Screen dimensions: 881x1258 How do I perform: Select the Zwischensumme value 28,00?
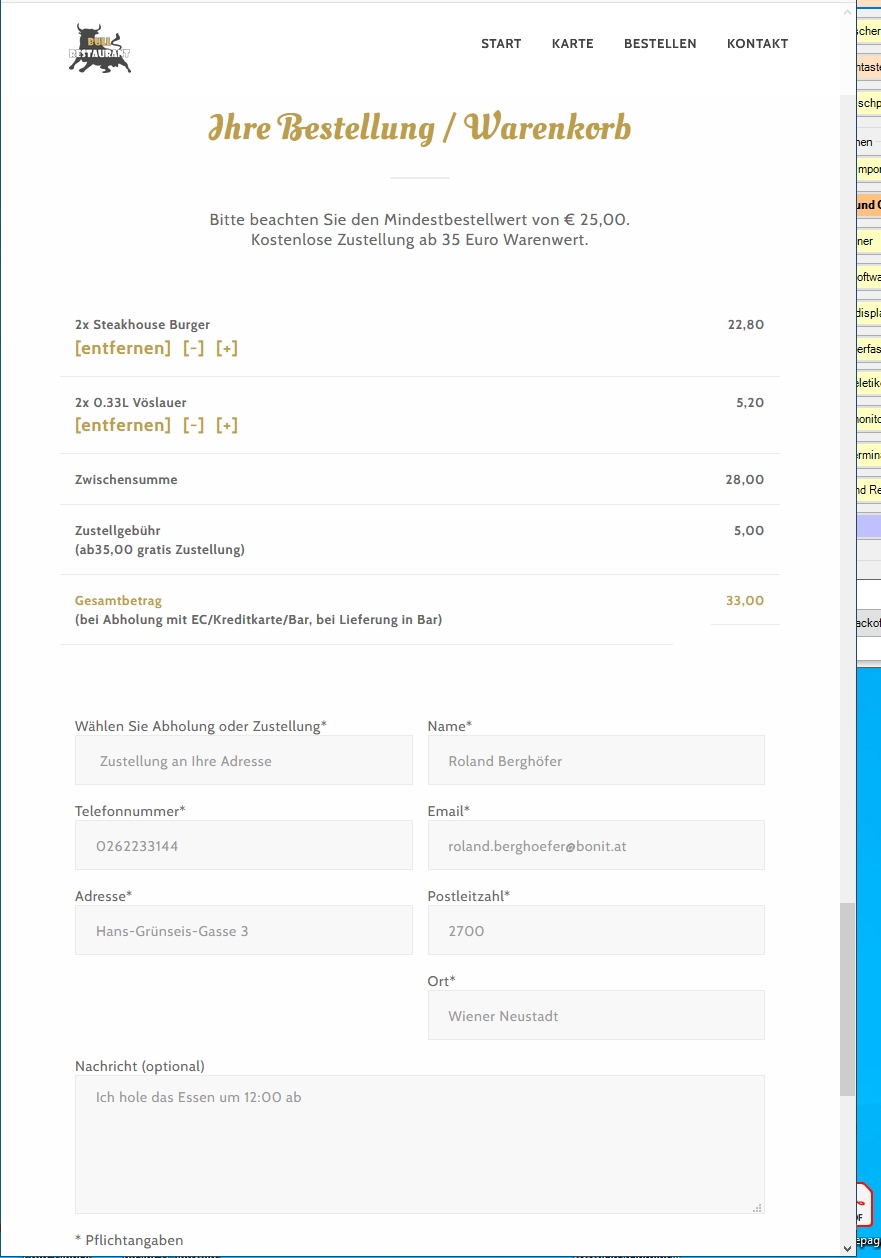(745, 480)
